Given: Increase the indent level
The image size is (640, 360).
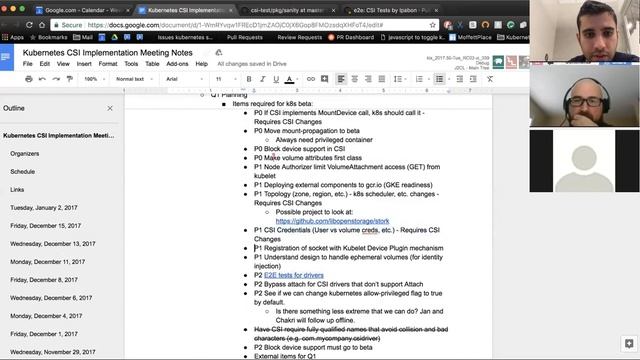Looking at the screenshot, I should (x=473, y=79).
